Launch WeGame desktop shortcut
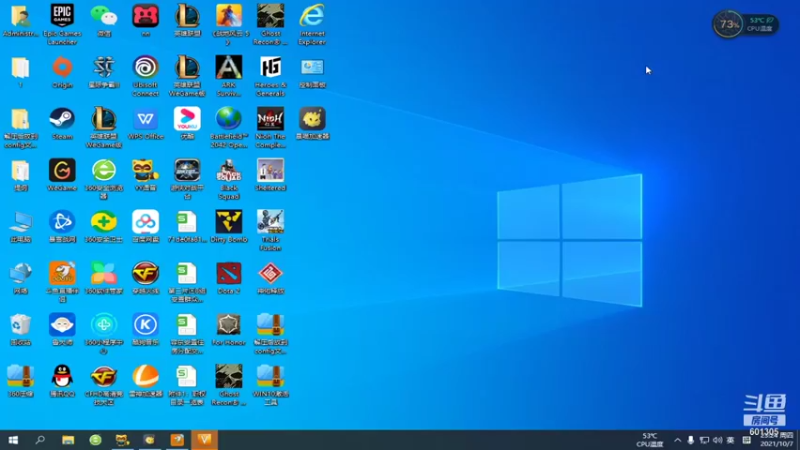The width and height of the screenshot is (800, 450). point(62,175)
